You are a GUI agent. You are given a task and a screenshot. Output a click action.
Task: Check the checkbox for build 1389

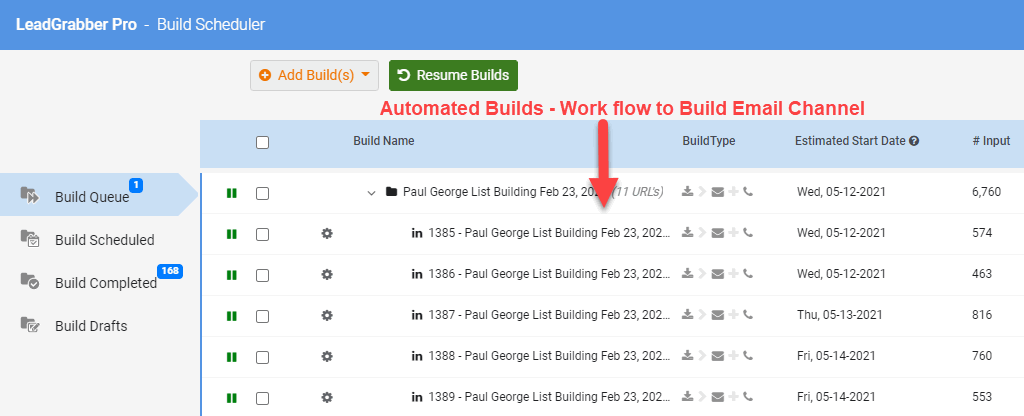[x=263, y=398]
